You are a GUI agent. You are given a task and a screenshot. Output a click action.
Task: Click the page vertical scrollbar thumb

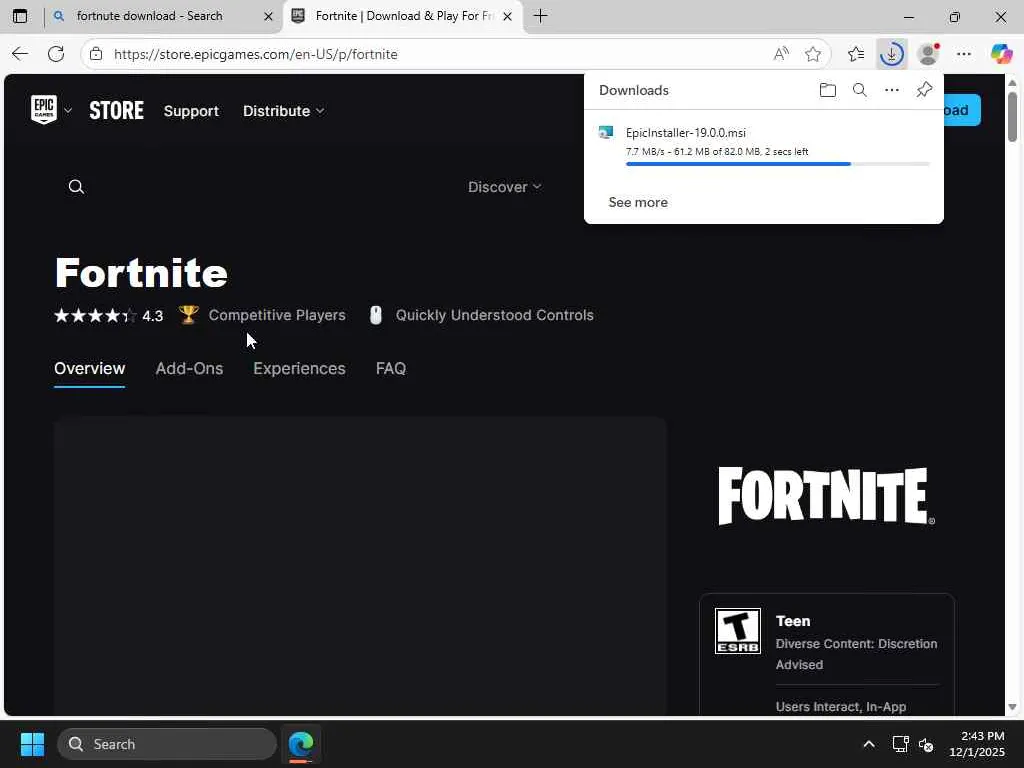[x=1012, y=117]
